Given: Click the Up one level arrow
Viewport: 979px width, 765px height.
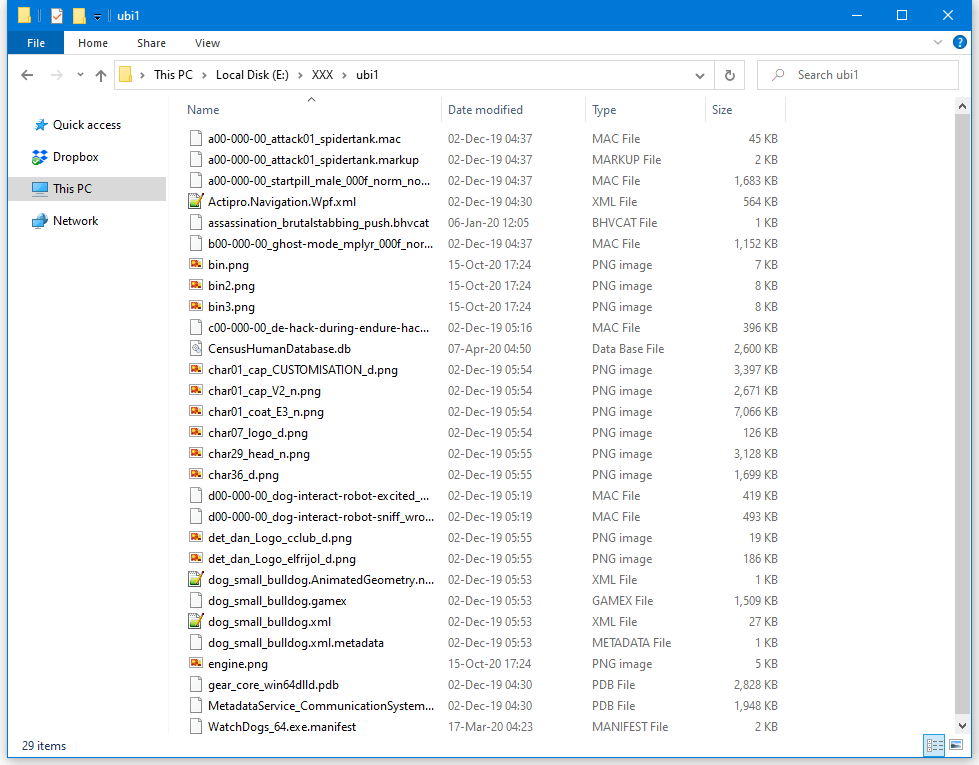Looking at the screenshot, I should (100, 75).
